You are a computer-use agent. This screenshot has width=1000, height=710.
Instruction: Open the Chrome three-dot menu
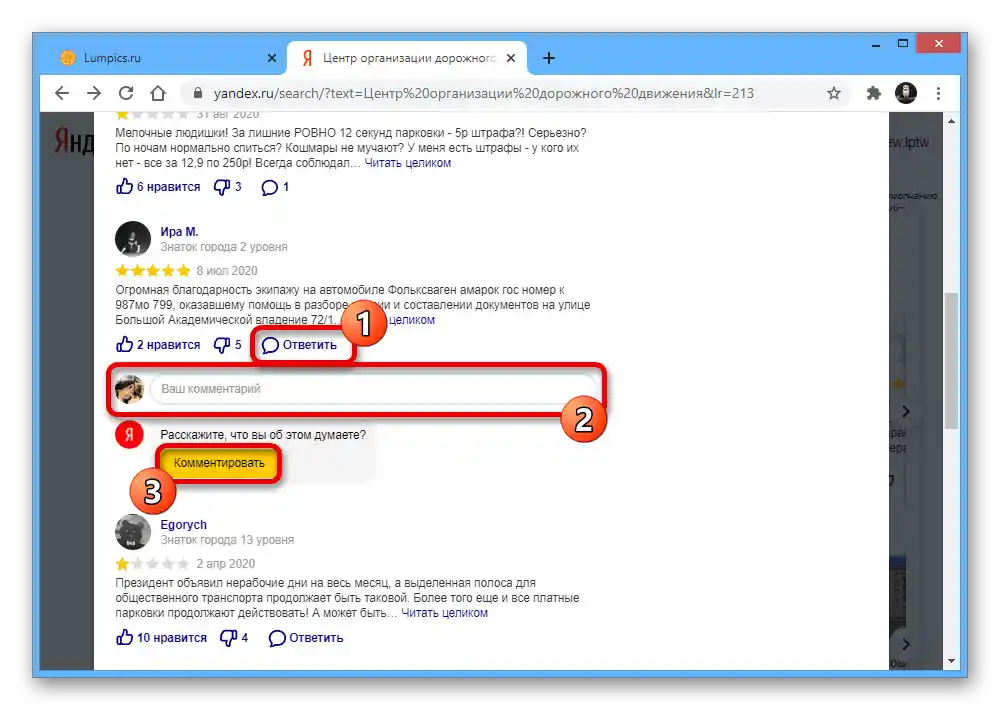tap(938, 93)
